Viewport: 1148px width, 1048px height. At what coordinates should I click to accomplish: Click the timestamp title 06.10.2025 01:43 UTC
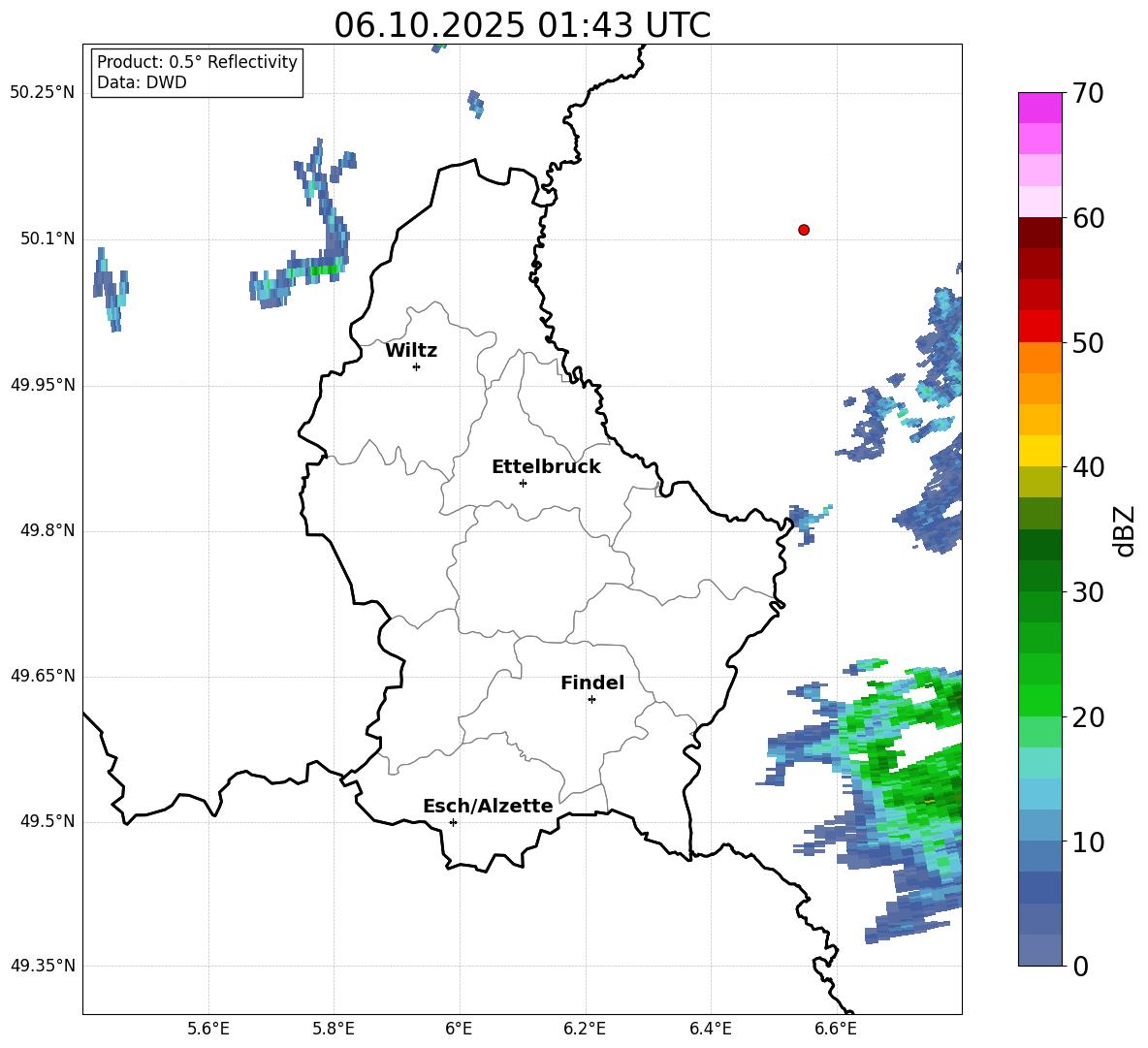(522, 25)
